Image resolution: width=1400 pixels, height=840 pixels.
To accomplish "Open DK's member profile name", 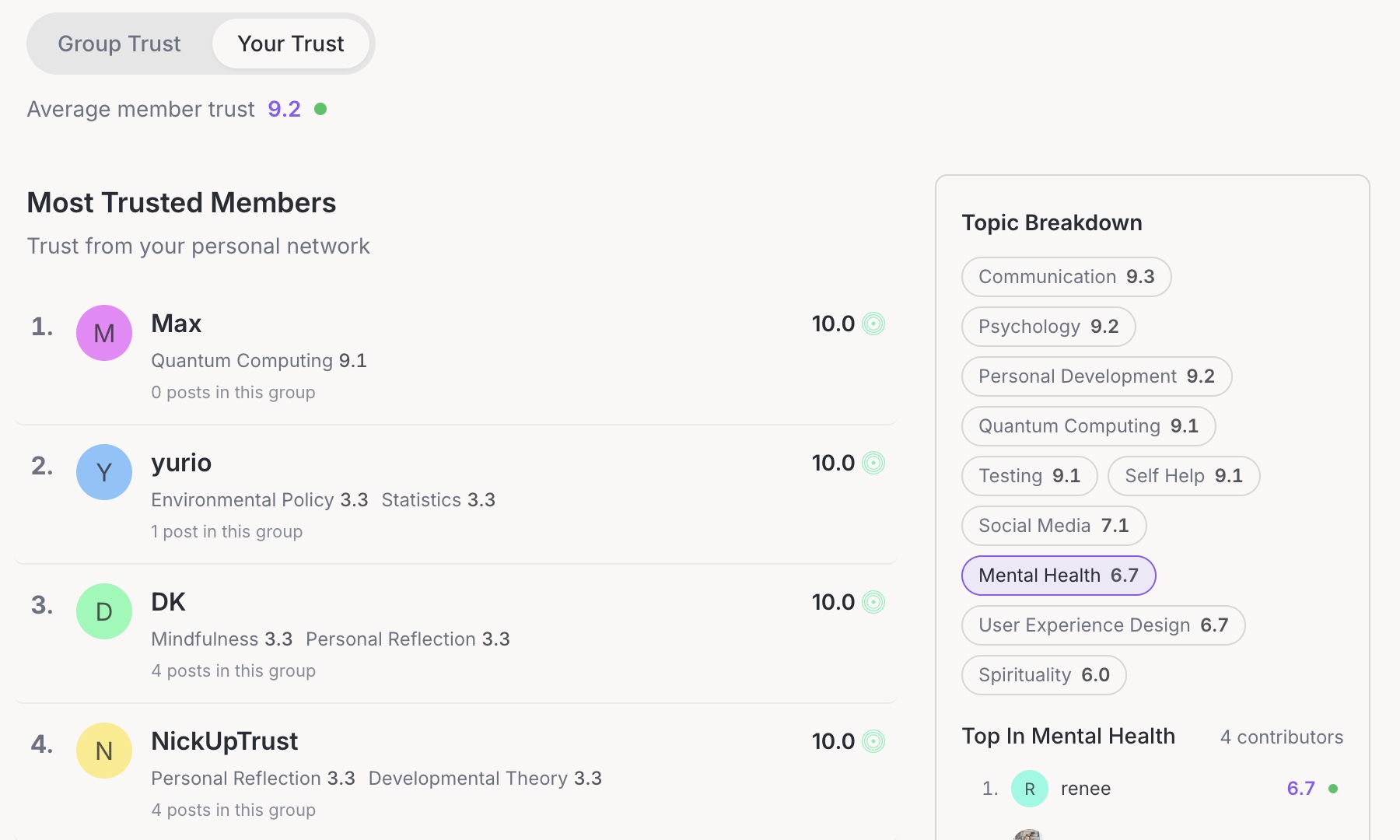I will click(168, 602).
